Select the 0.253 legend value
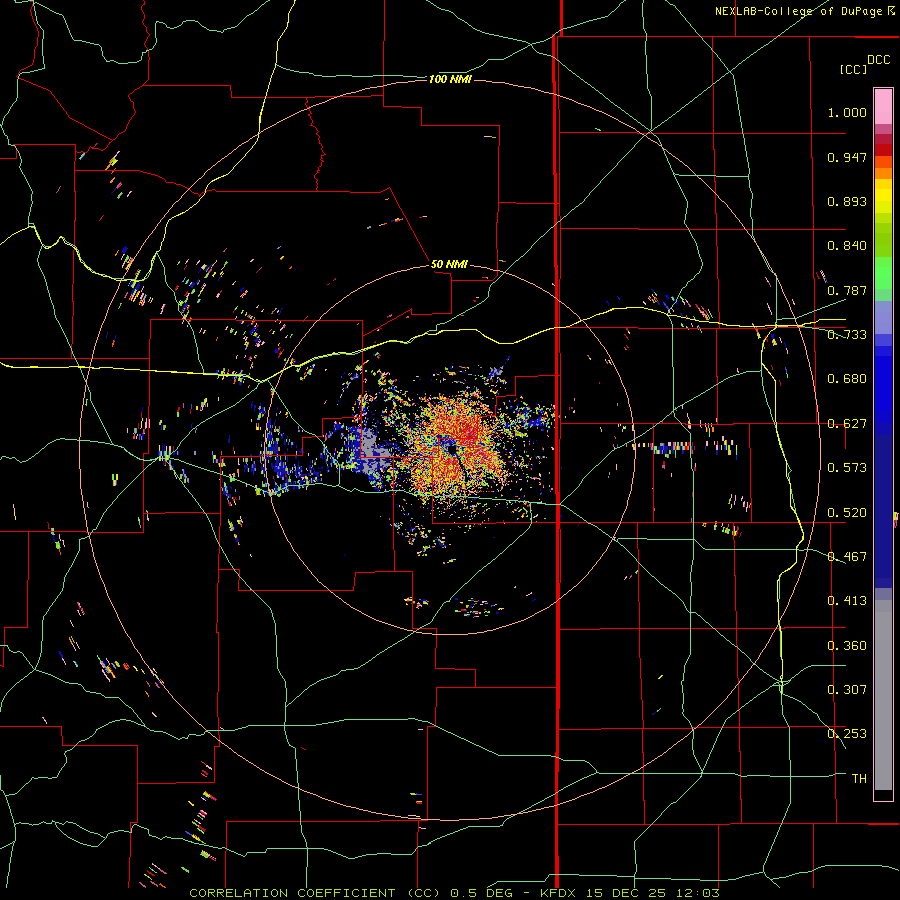This screenshot has width=900, height=900. click(847, 734)
